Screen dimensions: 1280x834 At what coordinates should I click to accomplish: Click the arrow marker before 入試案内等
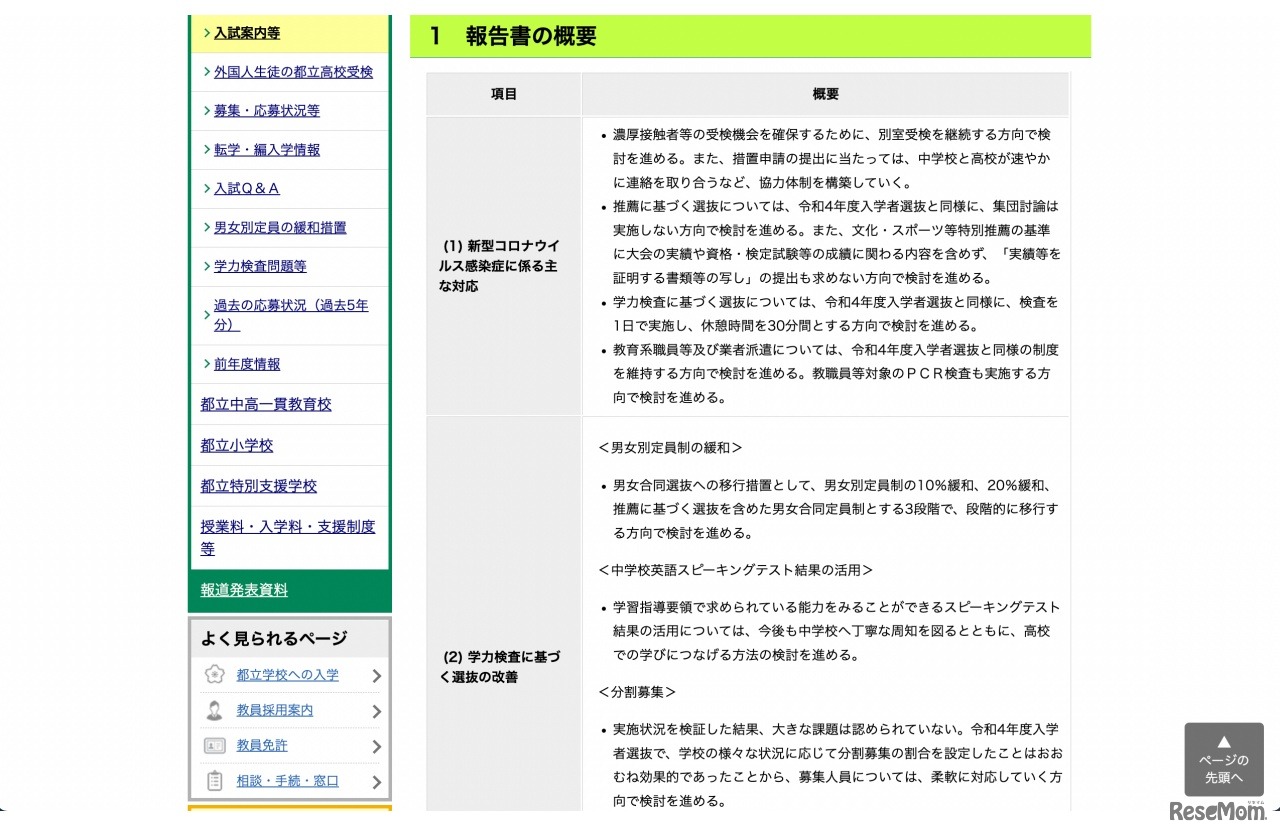click(207, 33)
